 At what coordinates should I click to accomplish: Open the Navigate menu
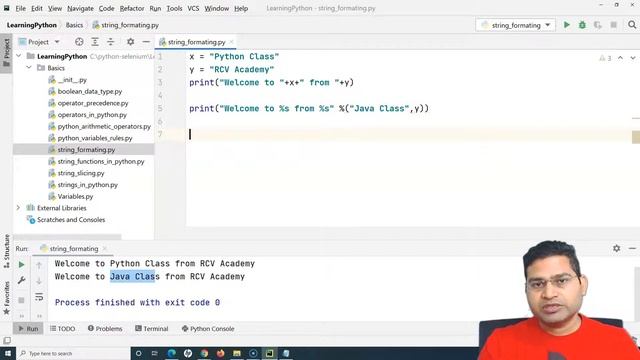[x=80, y=8]
